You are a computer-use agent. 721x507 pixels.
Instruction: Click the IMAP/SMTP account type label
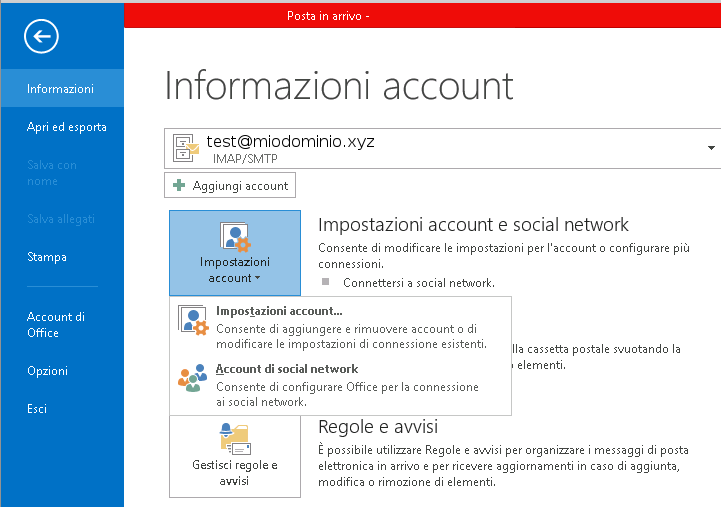coord(245,159)
